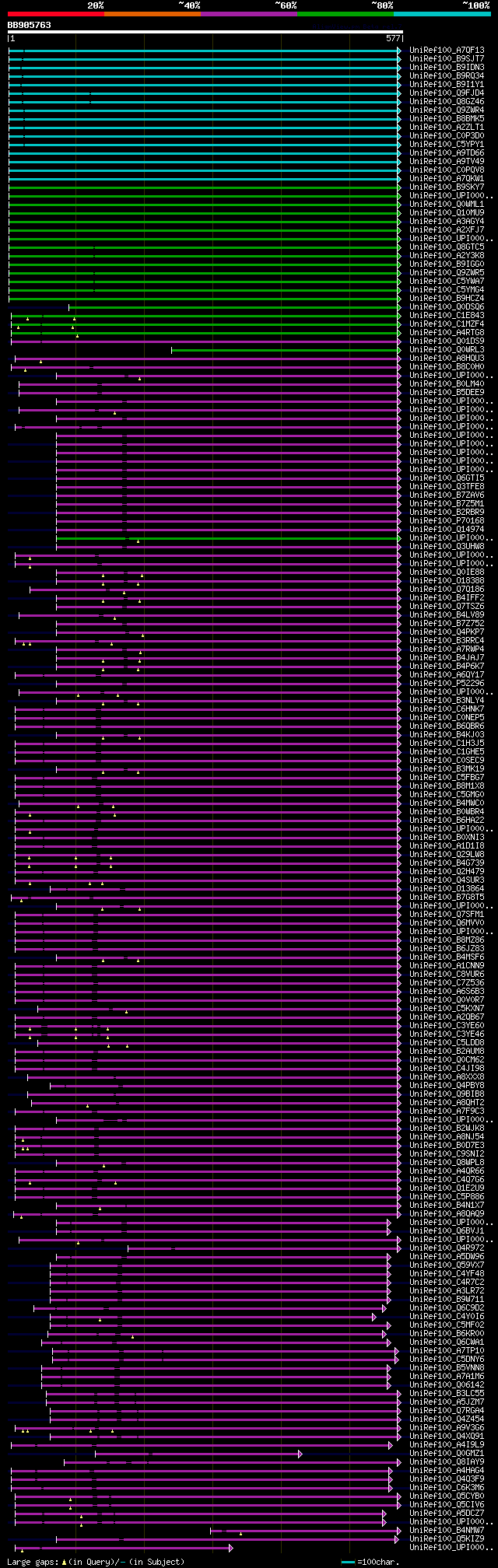Select hit label UniRef100_Q8GTC5
The height and width of the screenshot is (1568, 498).
(x=447, y=247)
